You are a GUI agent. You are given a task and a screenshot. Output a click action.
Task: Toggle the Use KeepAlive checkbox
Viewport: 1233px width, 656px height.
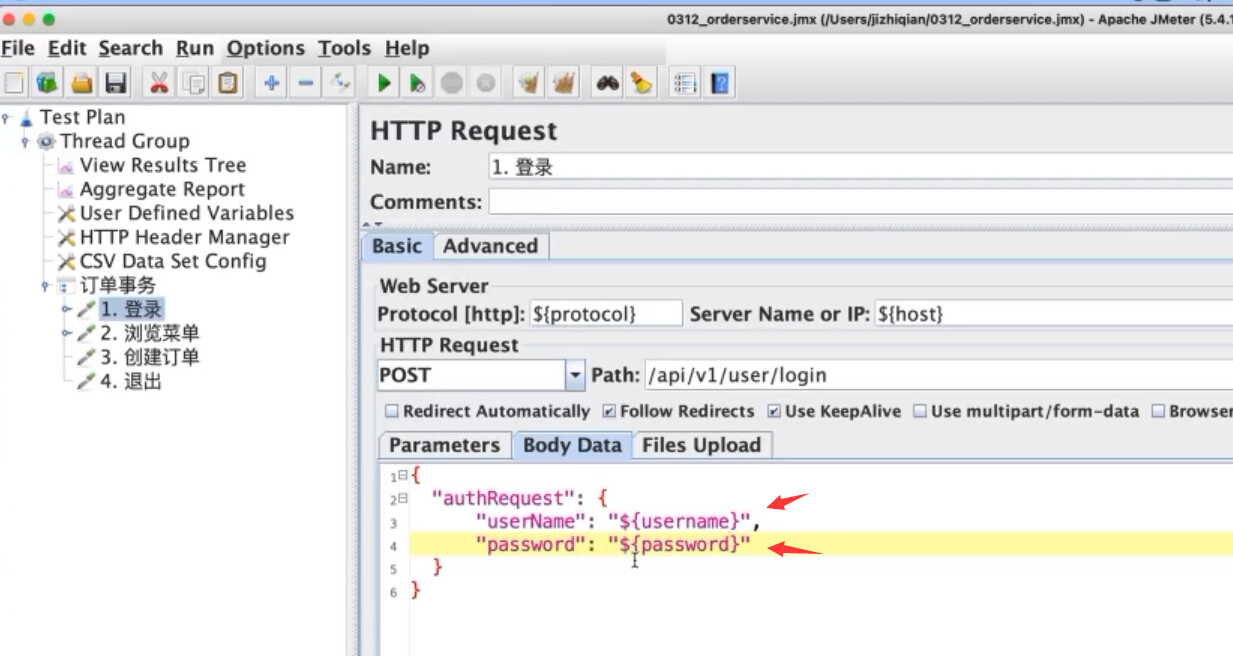(x=774, y=411)
